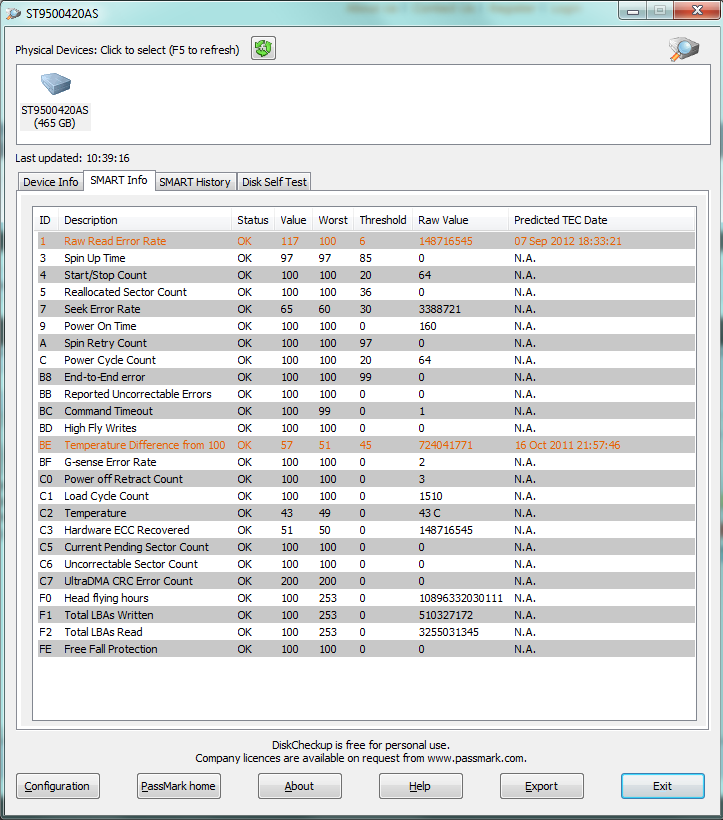
Task: Select the Free Fall Protection row
Action: [366, 649]
